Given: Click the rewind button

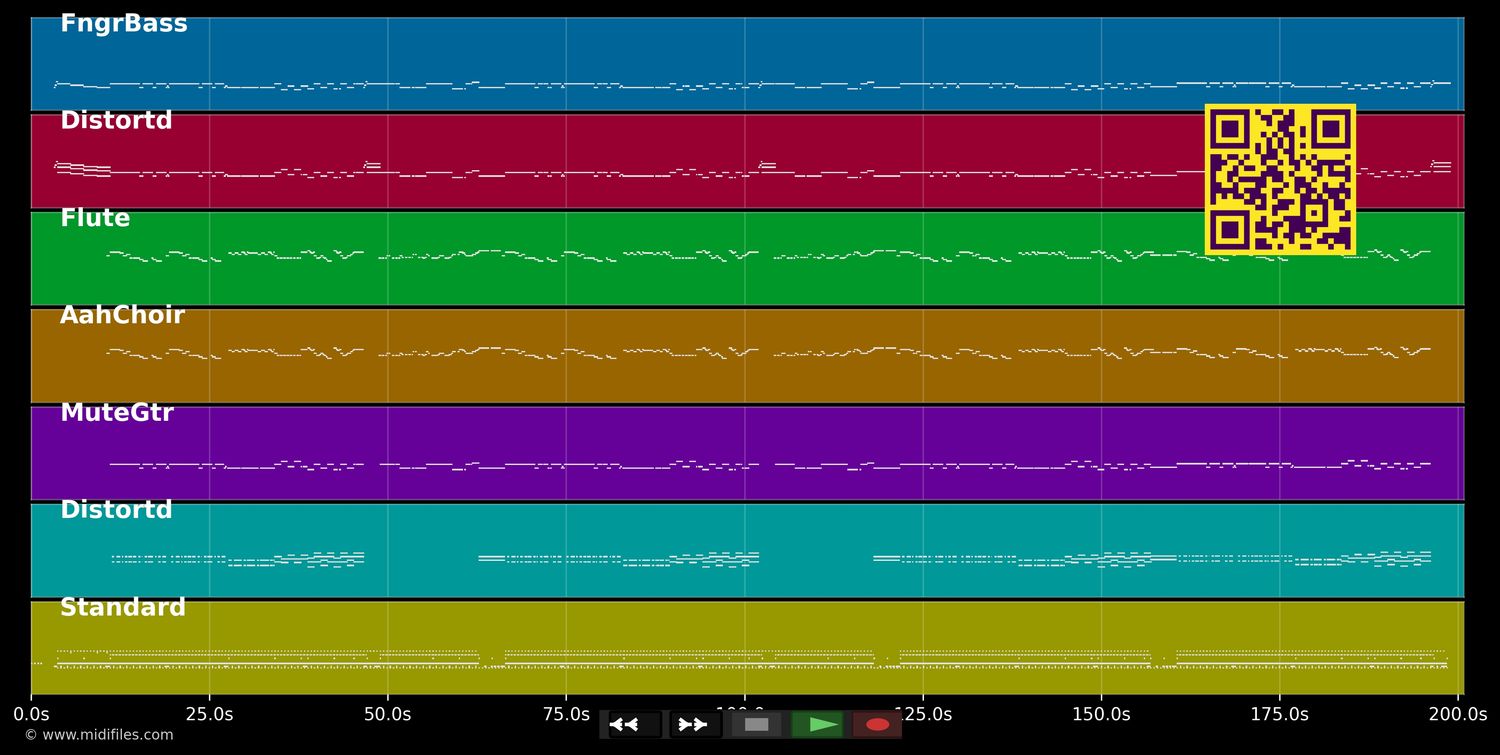Looking at the screenshot, I should click(635, 724).
